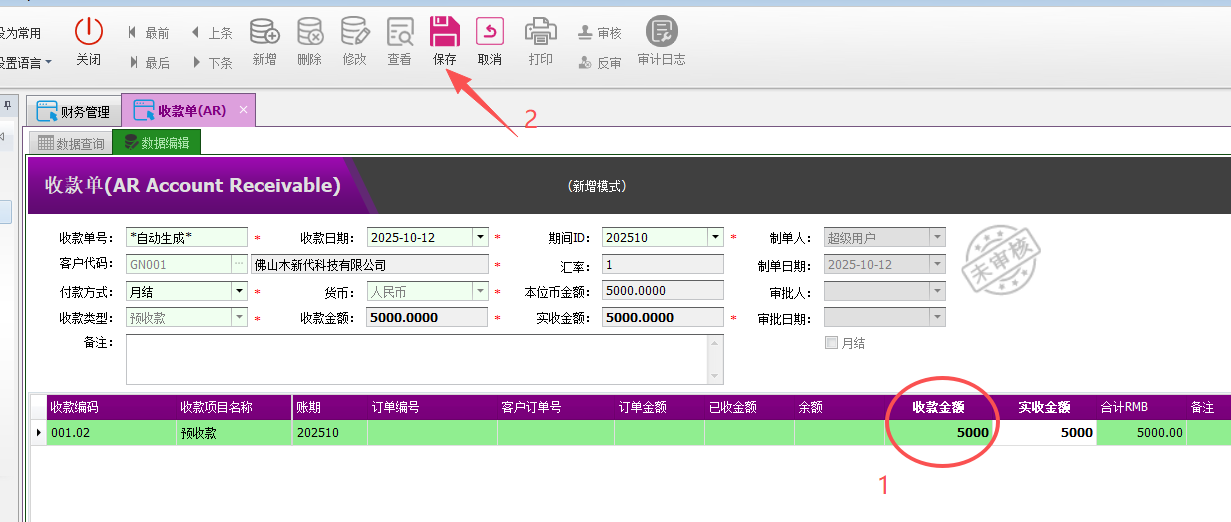1231x522 pixels.
Task: Click the 备注 text area
Action: pyautogui.click(x=417, y=359)
